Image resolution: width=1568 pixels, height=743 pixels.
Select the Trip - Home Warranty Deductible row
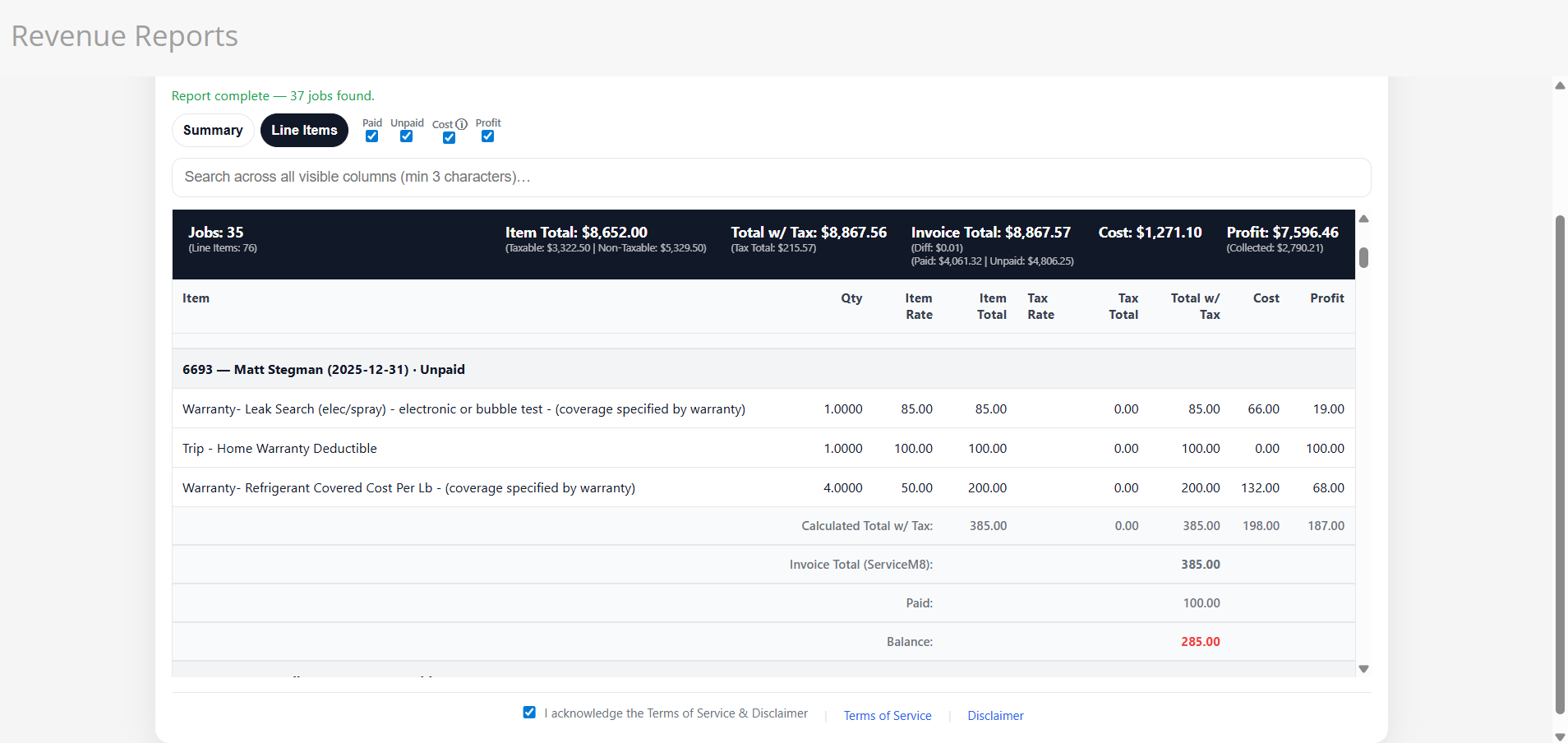[x=279, y=448]
